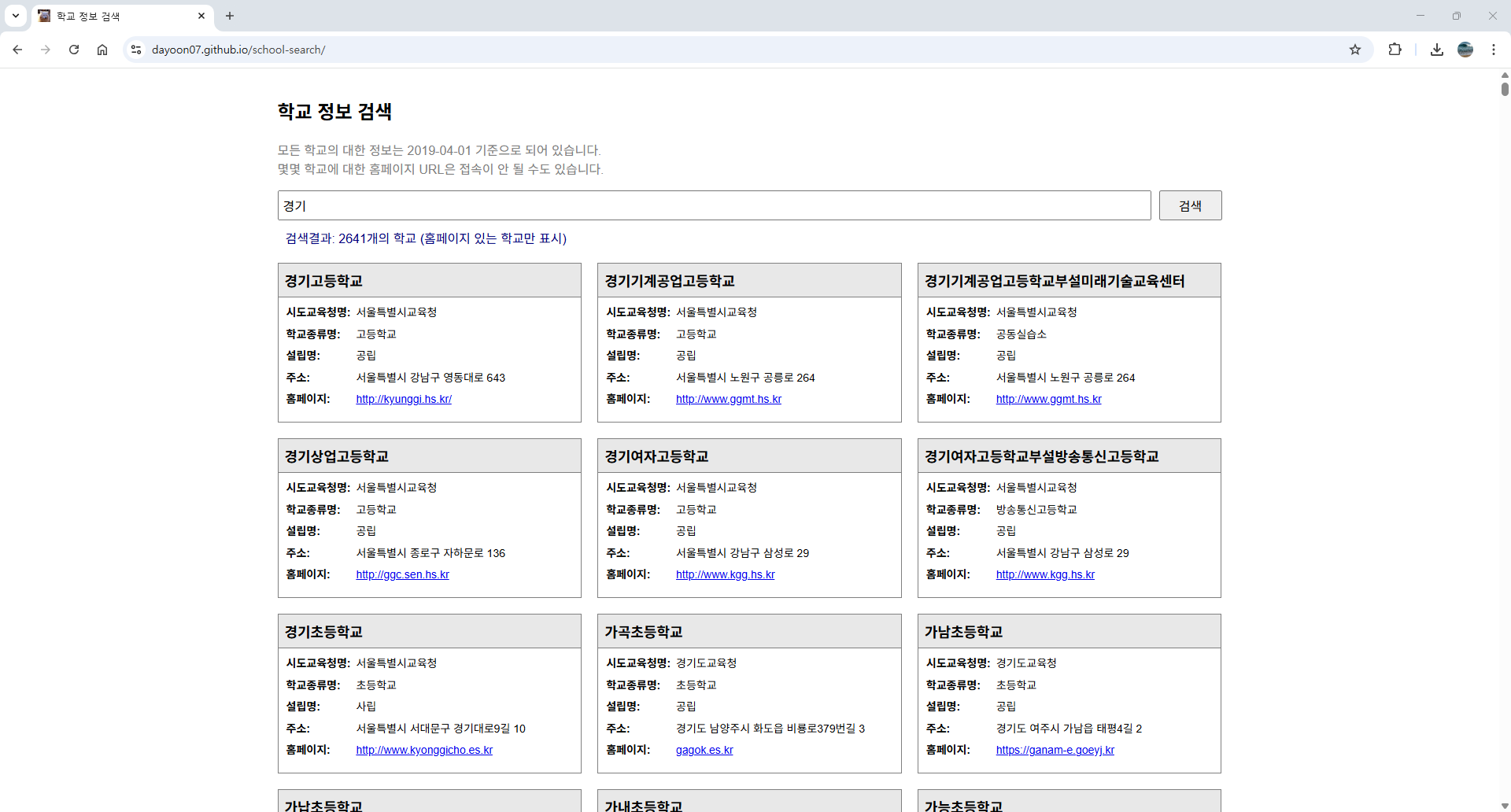Click the 방송통신고등학교 school type value
Image resolution: width=1511 pixels, height=812 pixels.
click(1036, 510)
